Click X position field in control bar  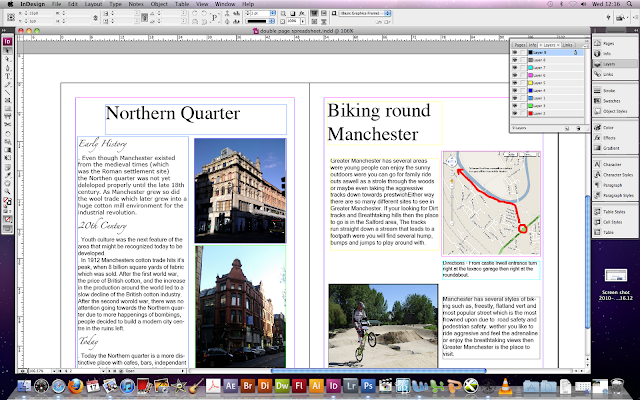tap(40, 13)
